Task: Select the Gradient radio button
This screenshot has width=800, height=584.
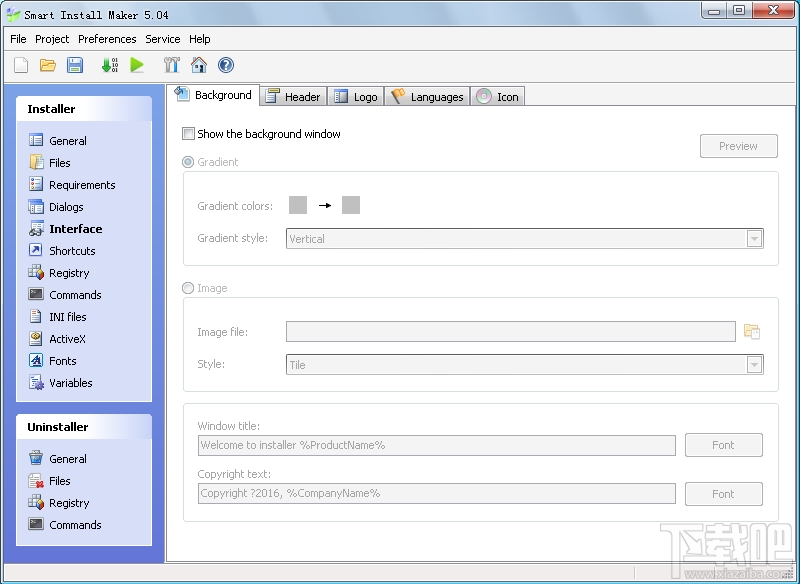Action: coord(188,162)
